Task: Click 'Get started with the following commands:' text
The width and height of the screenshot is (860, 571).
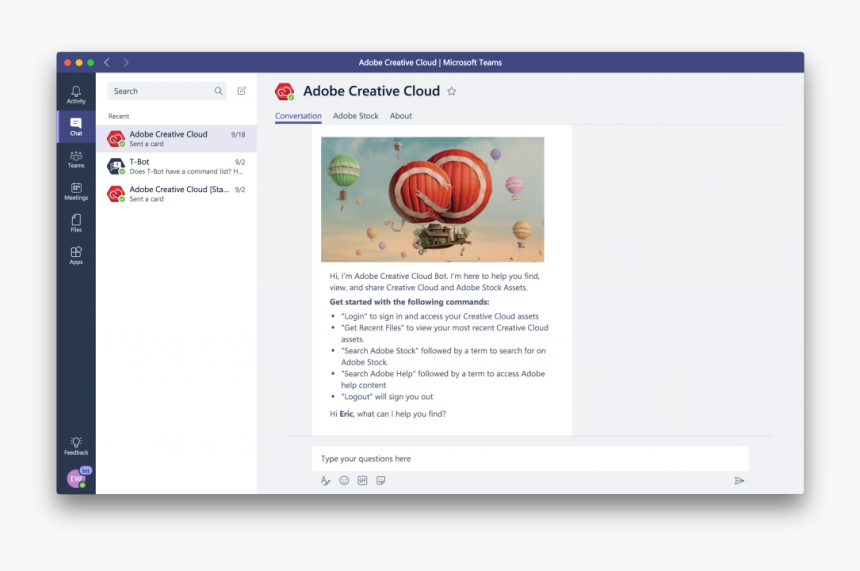Action: pyautogui.click(x=409, y=302)
